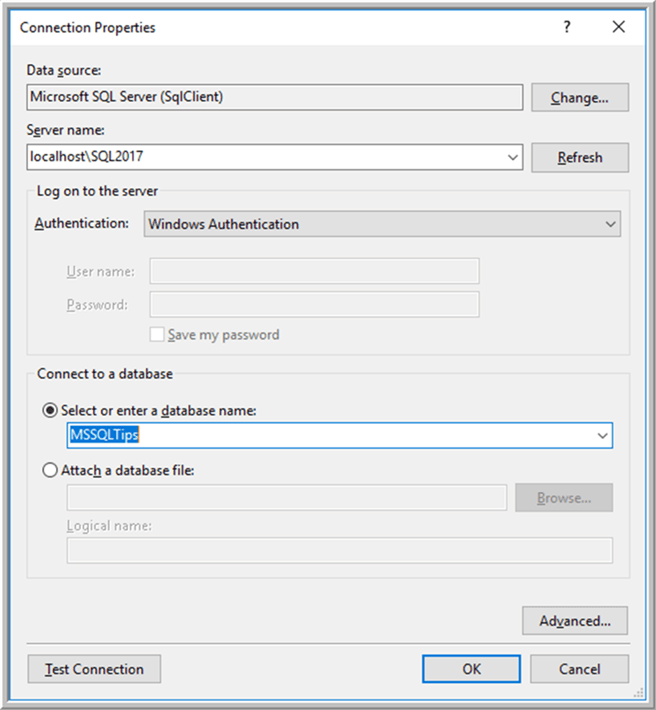The image size is (656, 710).
Task: Cancel the connection dialog
Action: [x=579, y=669]
